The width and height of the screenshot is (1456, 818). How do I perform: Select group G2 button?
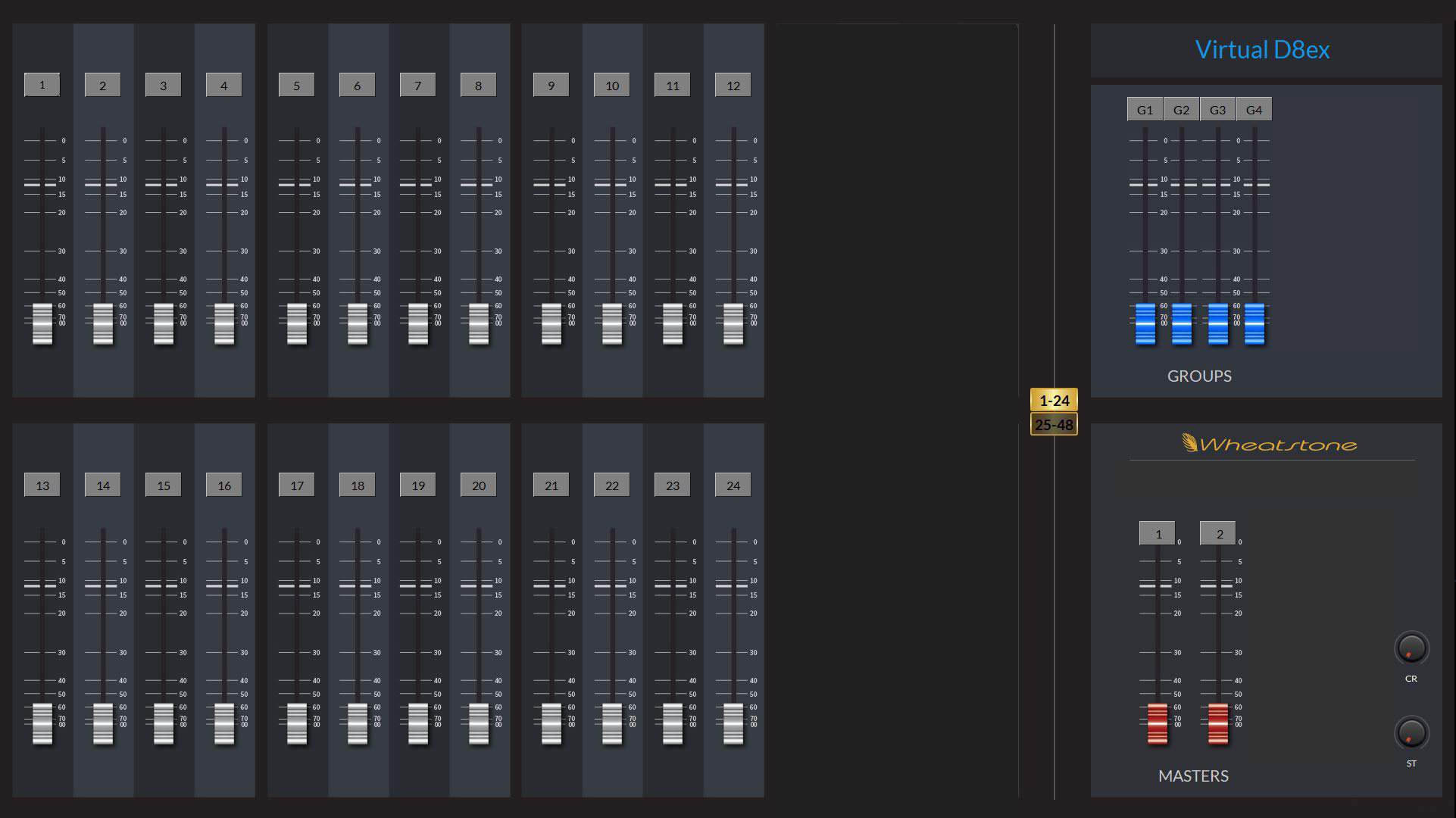[x=1181, y=109]
